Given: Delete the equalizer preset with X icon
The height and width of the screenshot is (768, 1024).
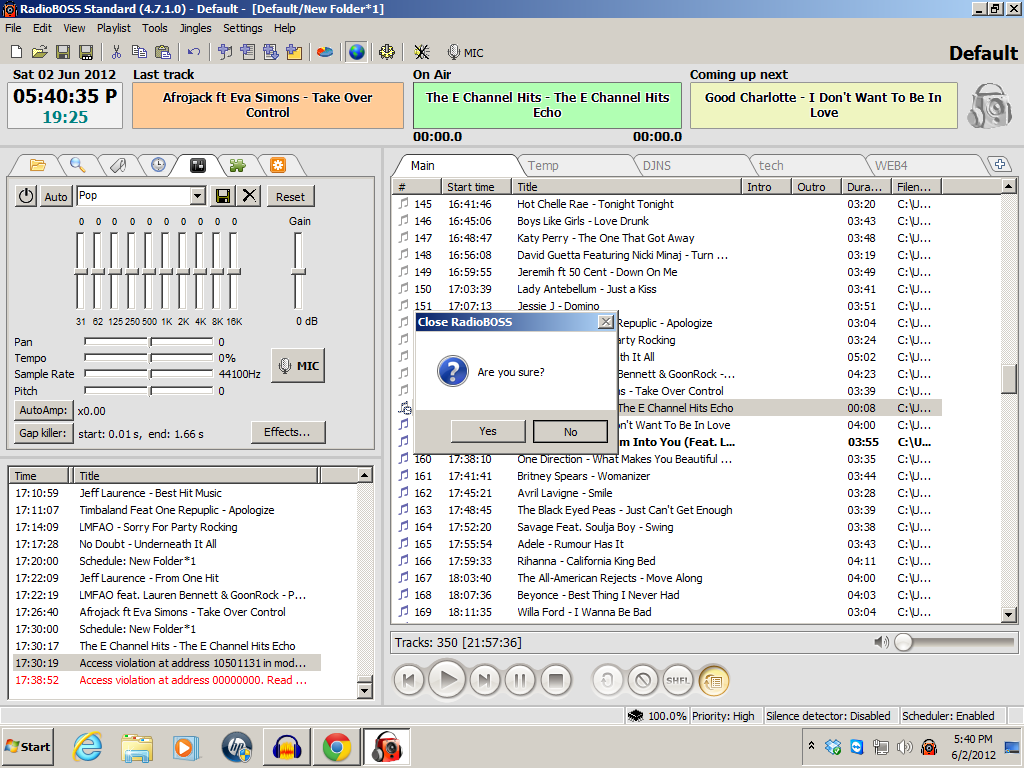Looking at the screenshot, I should coord(249,196).
